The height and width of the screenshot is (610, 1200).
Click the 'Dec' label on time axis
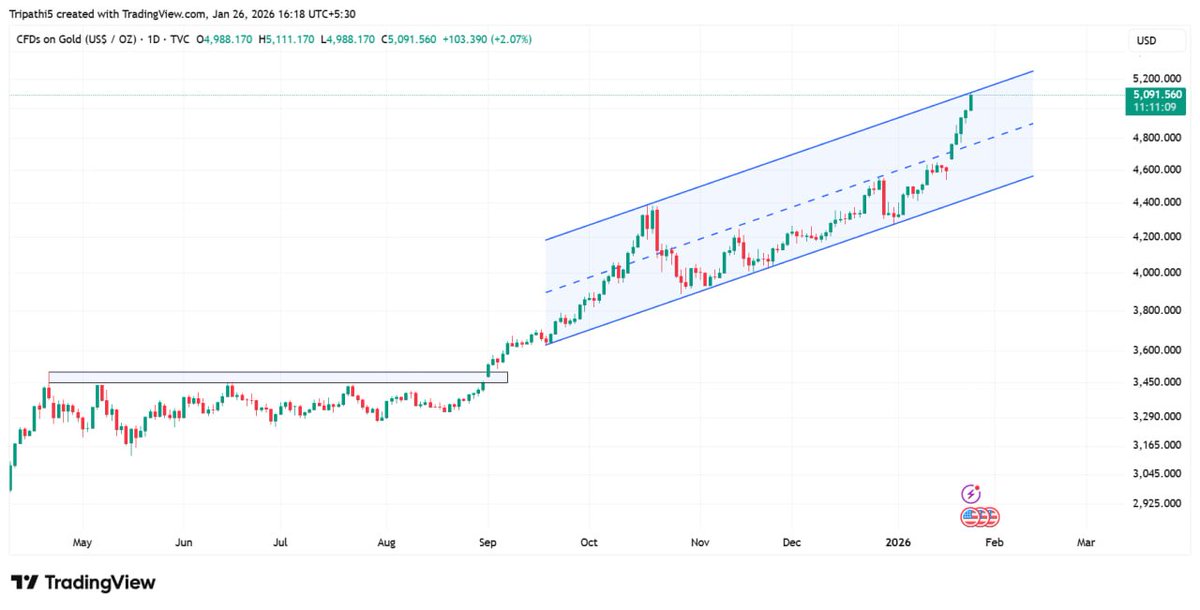point(792,543)
